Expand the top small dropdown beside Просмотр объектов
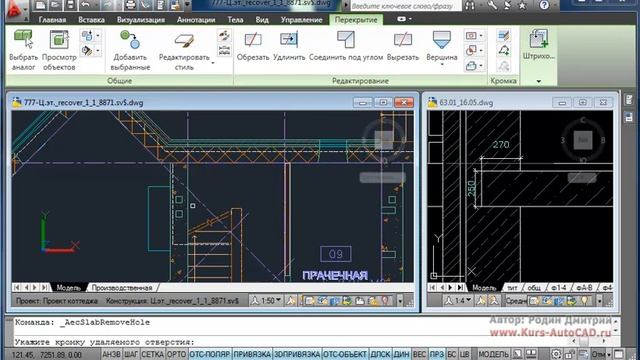640x360 pixels. point(98,36)
